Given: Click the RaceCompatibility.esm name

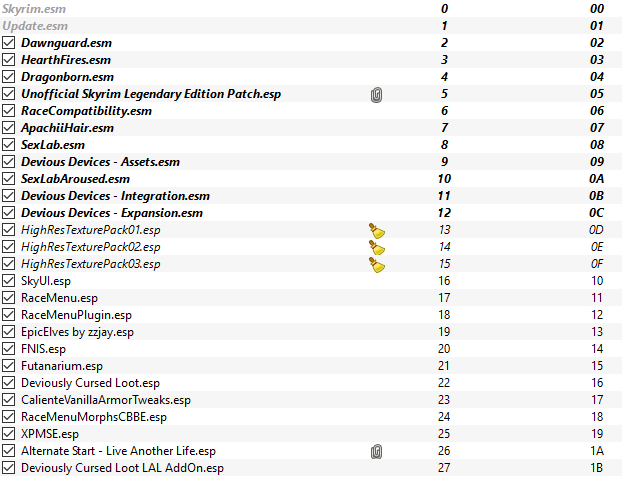Looking at the screenshot, I should pos(86,111).
